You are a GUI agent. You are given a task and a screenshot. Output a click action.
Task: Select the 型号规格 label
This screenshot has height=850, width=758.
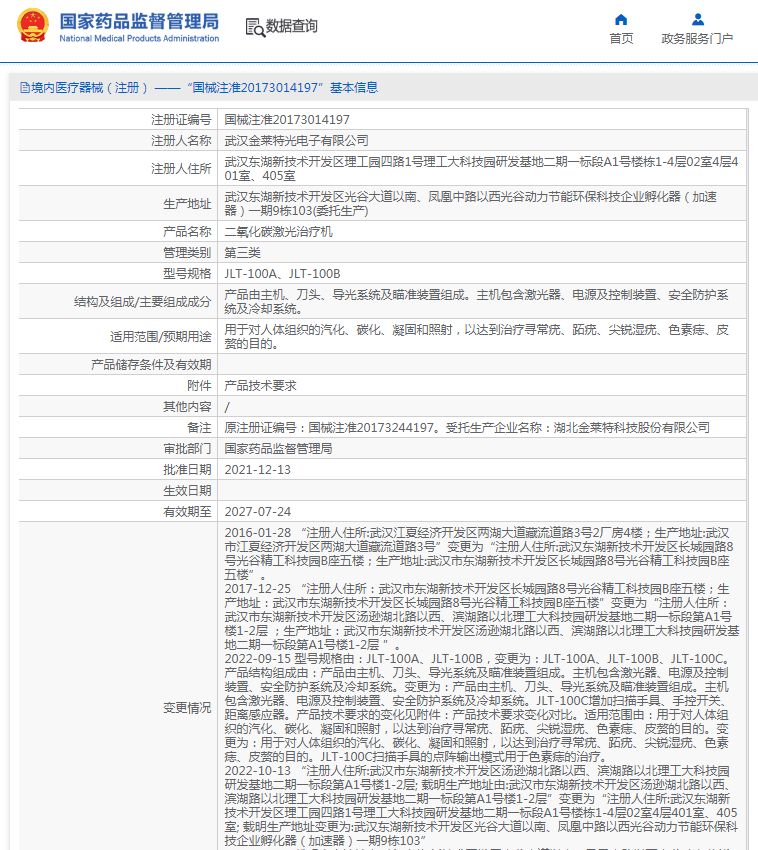click(x=187, y=274)
